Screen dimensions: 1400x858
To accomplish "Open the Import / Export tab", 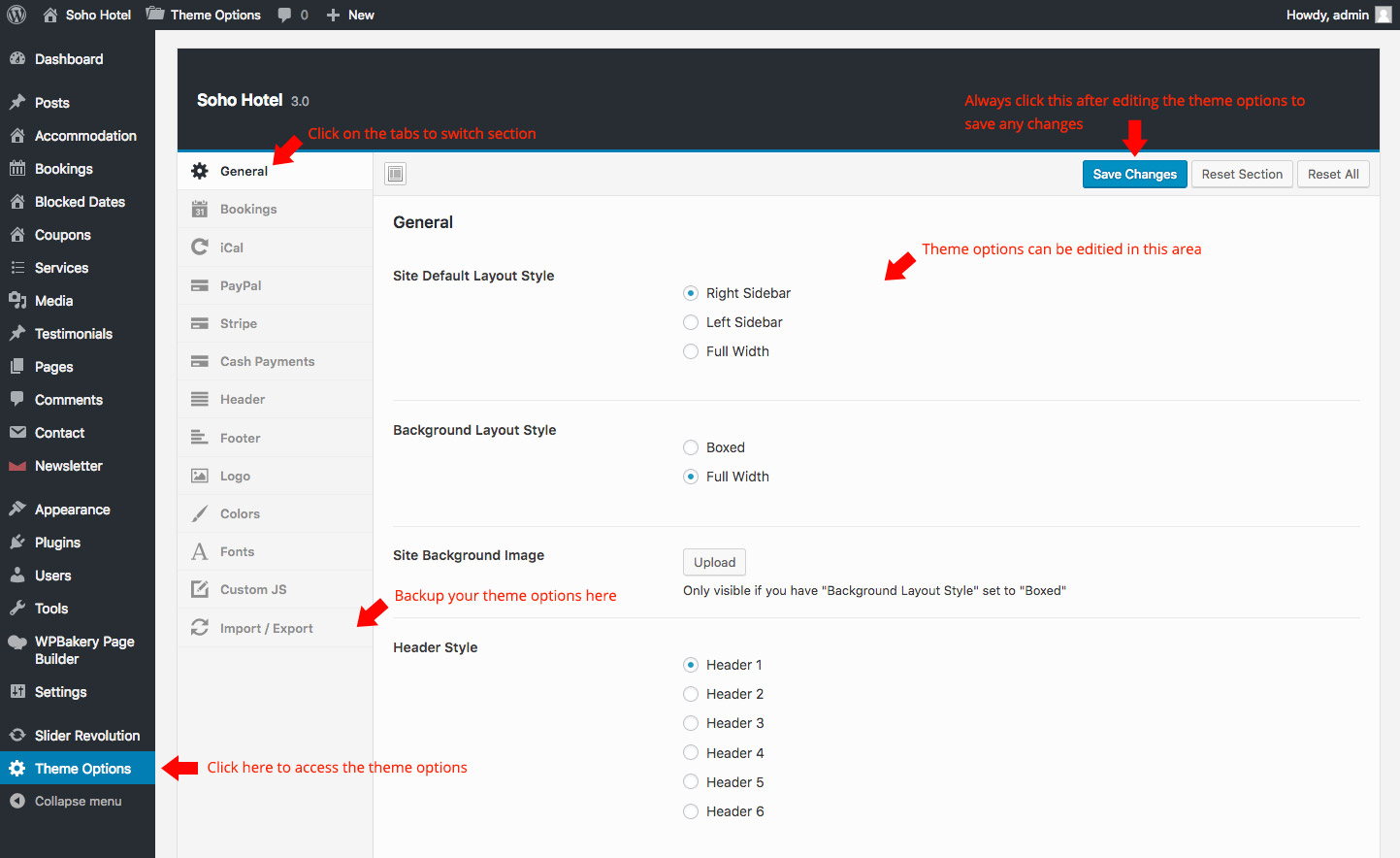I will (266, 628).
